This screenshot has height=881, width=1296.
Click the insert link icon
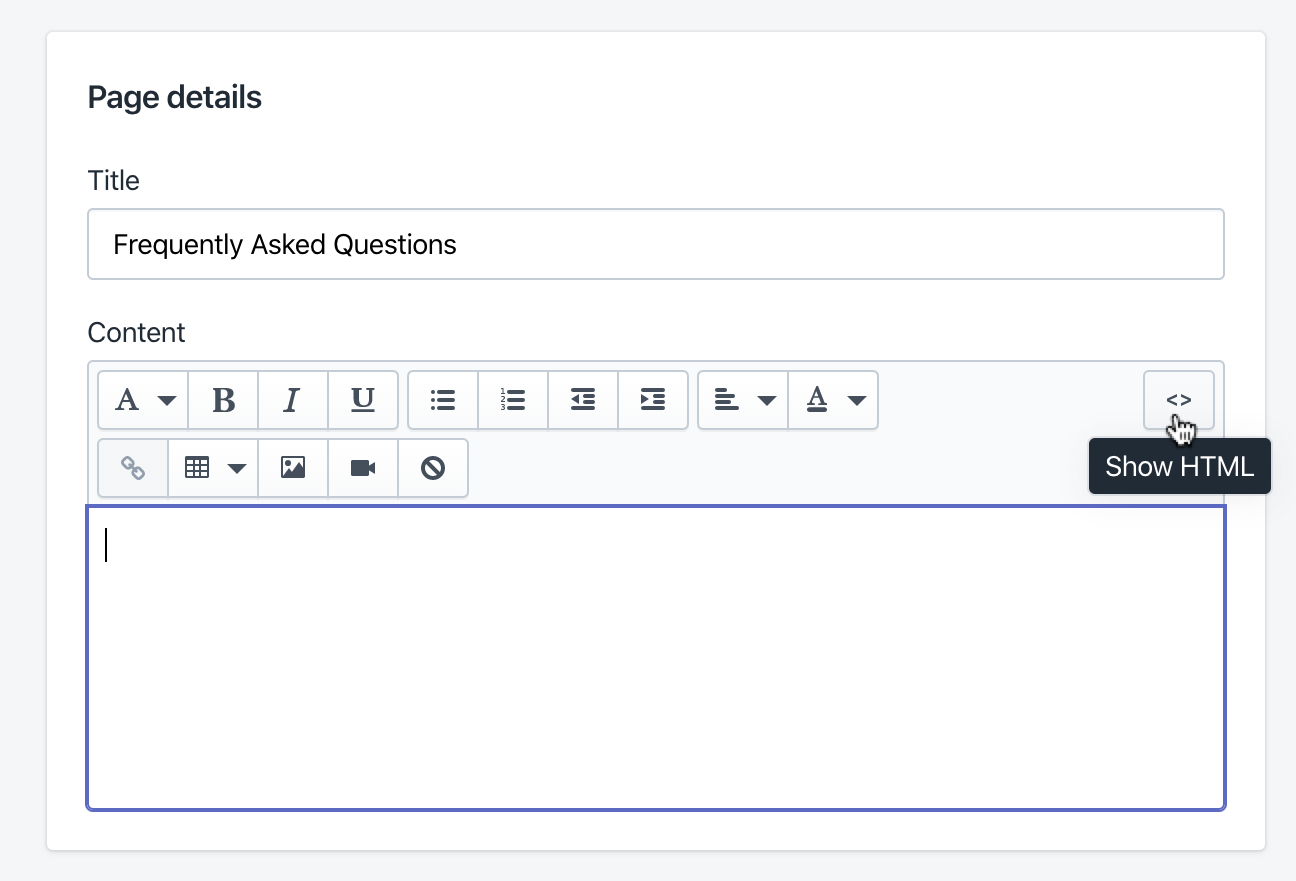tap(133, 467)
